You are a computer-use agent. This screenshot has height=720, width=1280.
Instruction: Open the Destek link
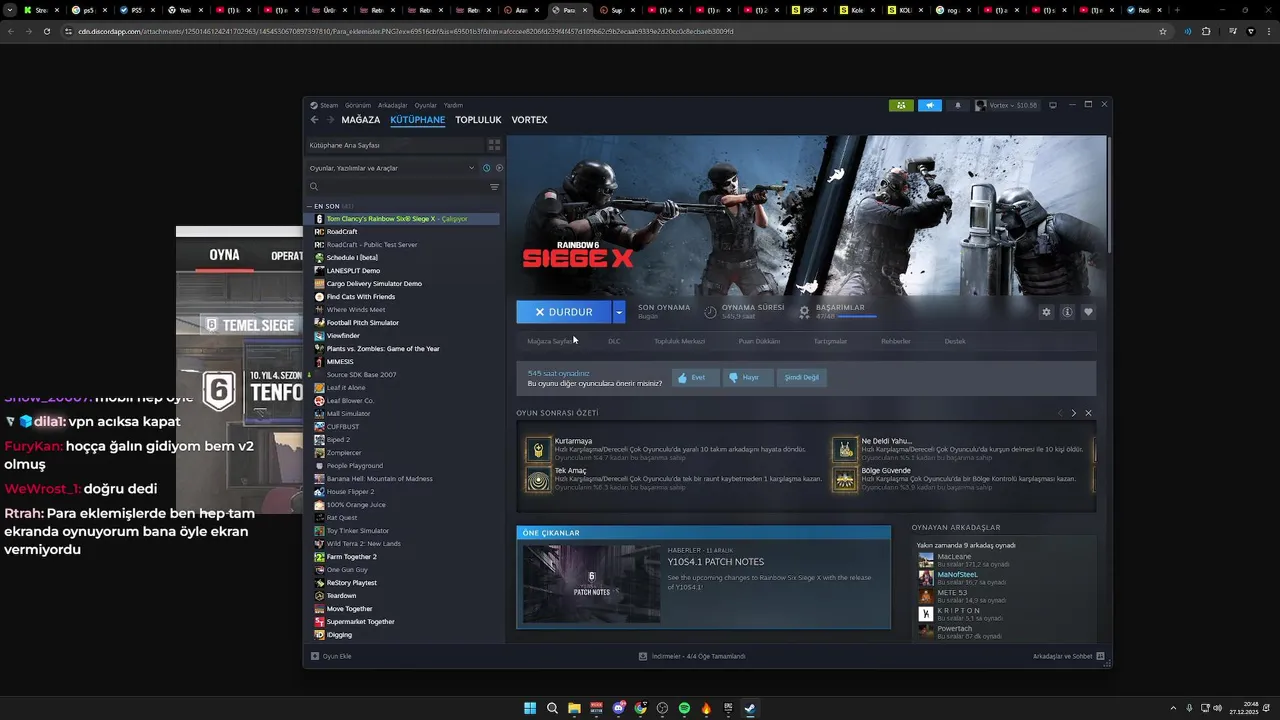point(955,341)
